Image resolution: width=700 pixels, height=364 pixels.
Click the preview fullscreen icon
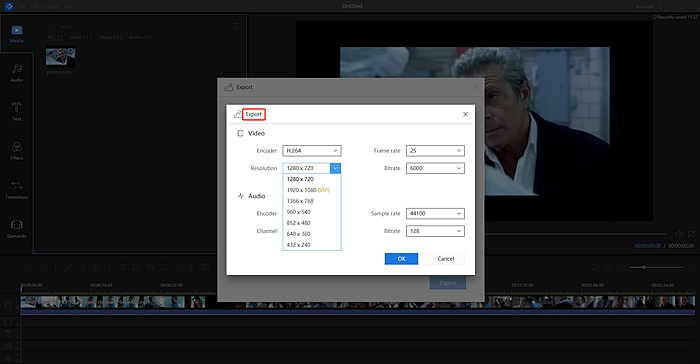[692, 234]
